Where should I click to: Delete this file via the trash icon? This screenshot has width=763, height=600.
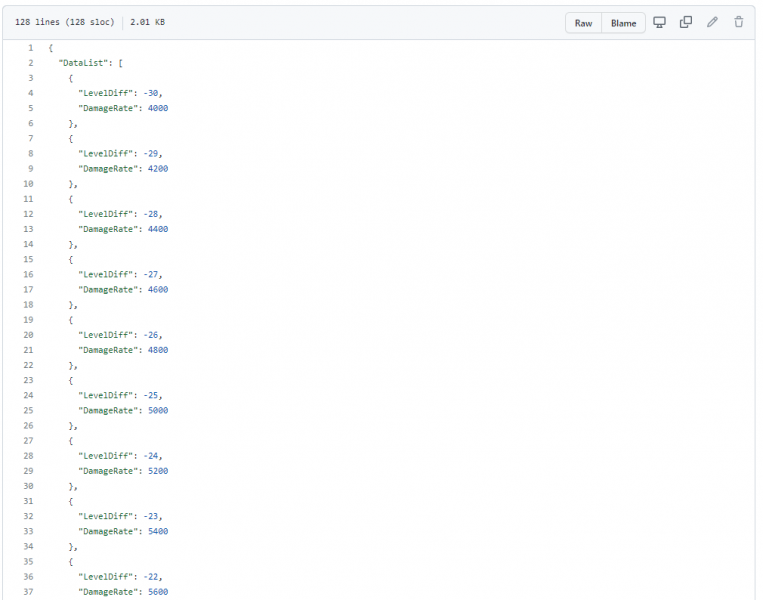point(739,22)
